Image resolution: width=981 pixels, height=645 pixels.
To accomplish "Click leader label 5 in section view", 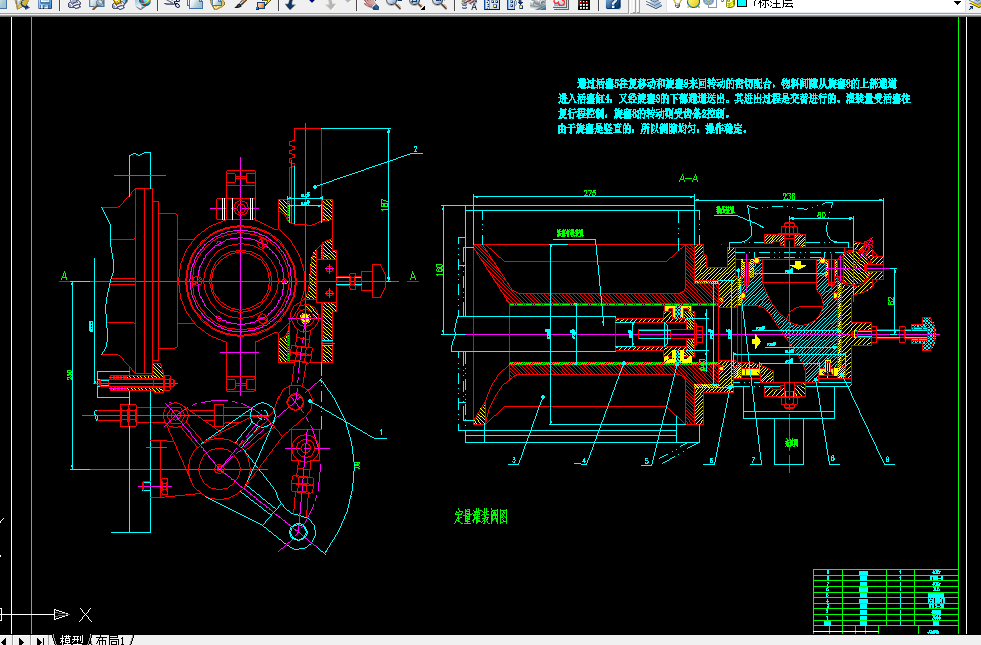I will [x=647, y=461].
